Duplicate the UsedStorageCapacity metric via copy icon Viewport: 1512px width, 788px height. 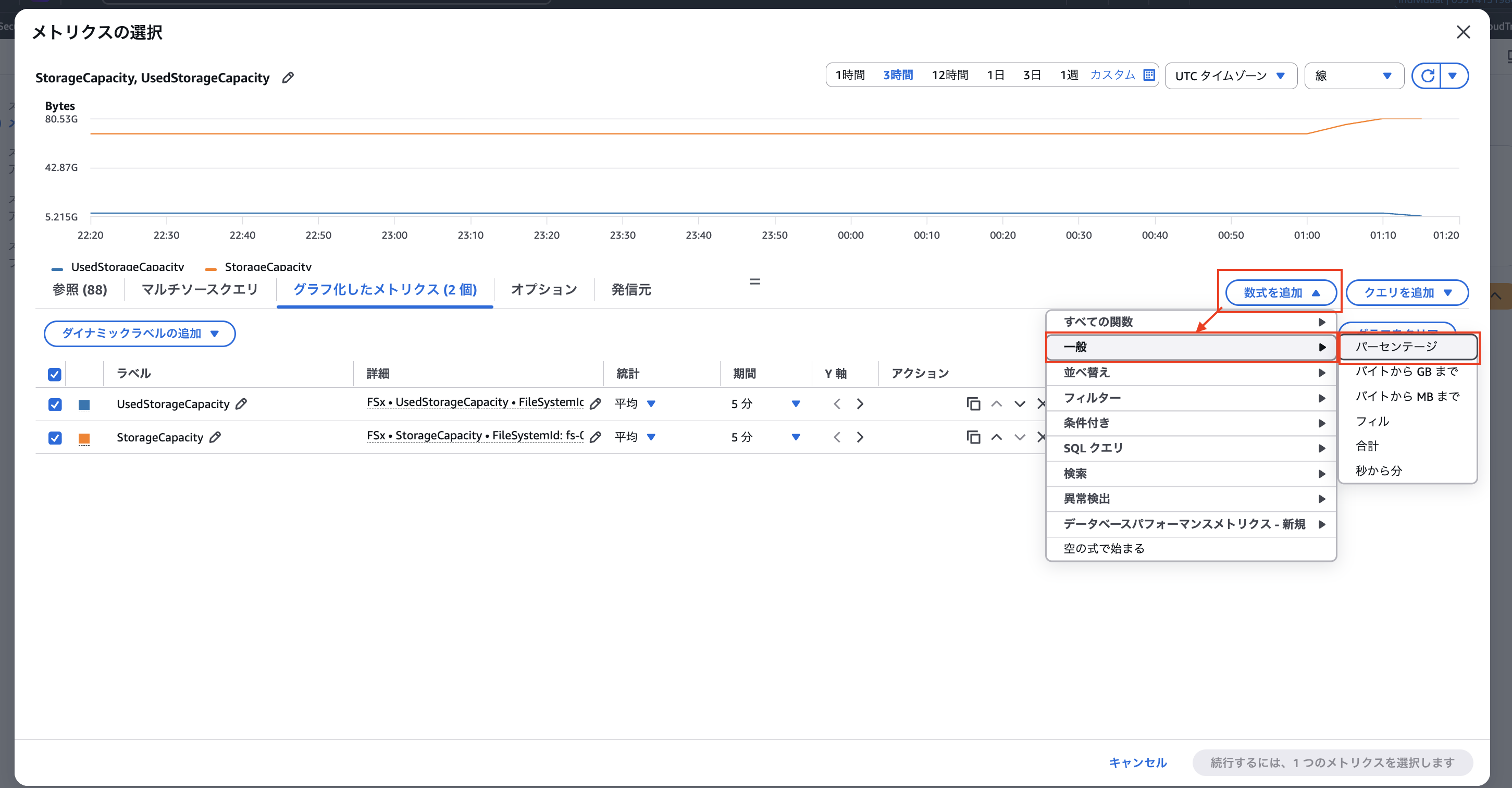973,403
